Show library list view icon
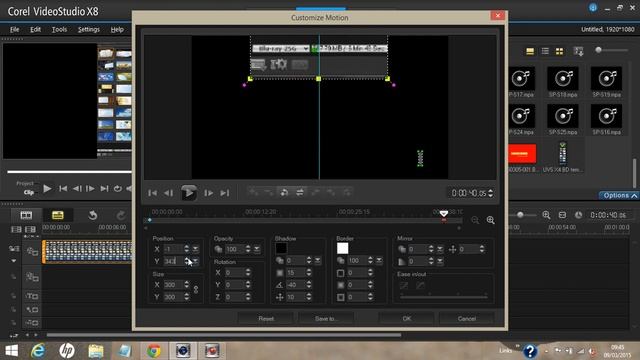Screen dimensions: 640x360 (545, 51)
